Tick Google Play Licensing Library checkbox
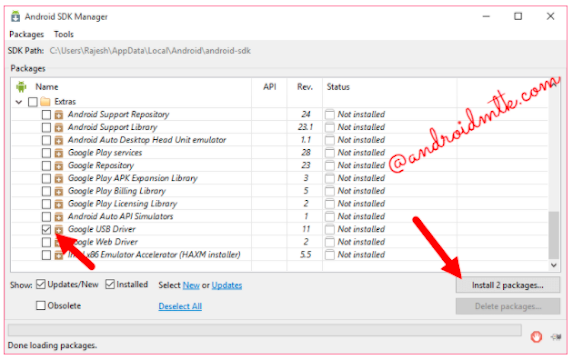Screen dimensions: 573x360 pyautogui.click(x=46, y=204)
